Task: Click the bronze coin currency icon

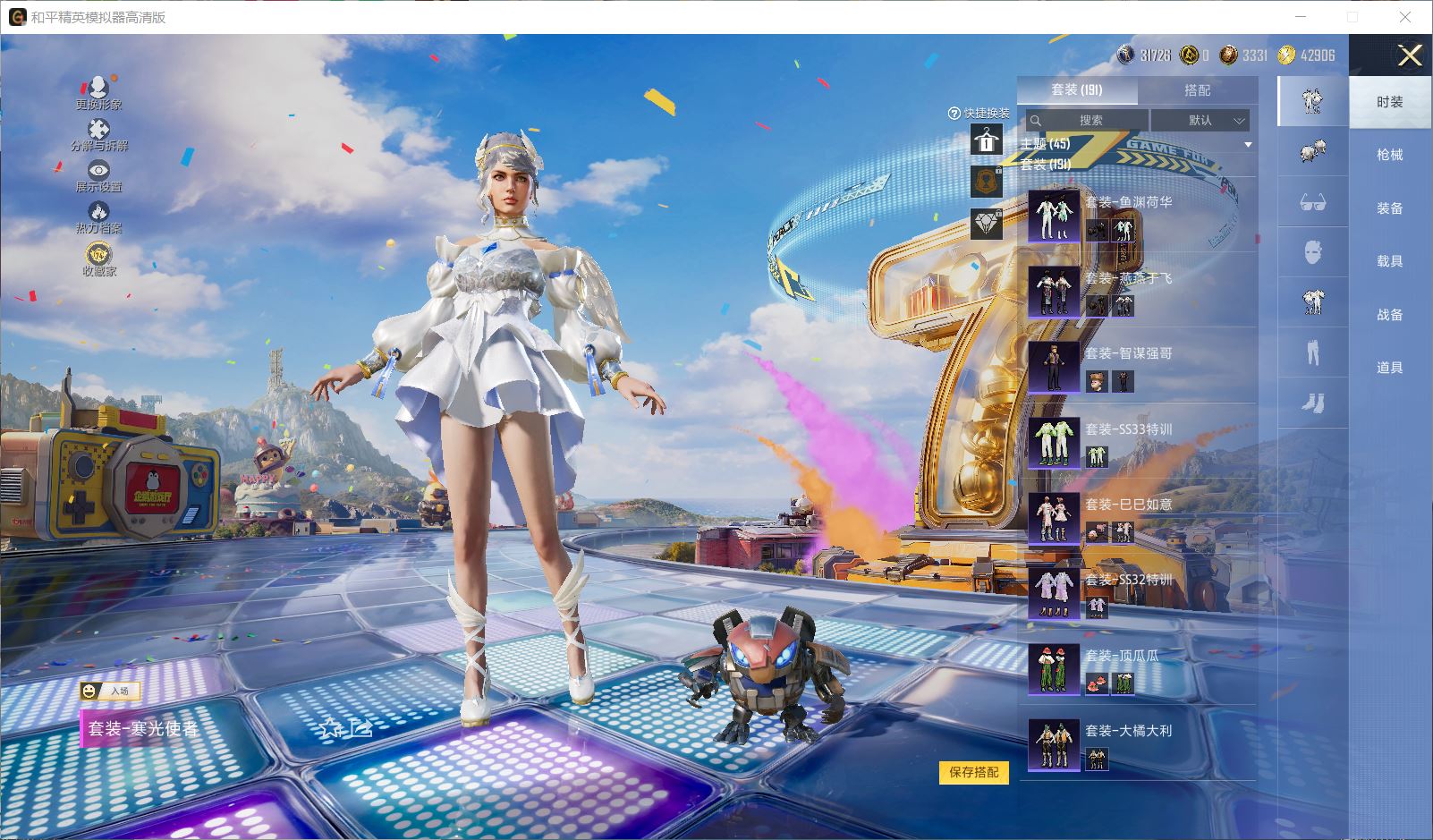Action: [1229, 55]
